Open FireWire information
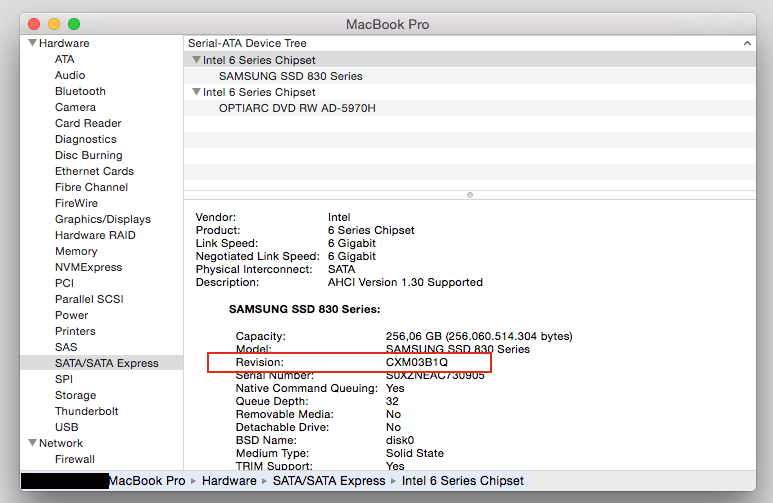The height and width of the screenshot is (503, 773). (76, 203)
